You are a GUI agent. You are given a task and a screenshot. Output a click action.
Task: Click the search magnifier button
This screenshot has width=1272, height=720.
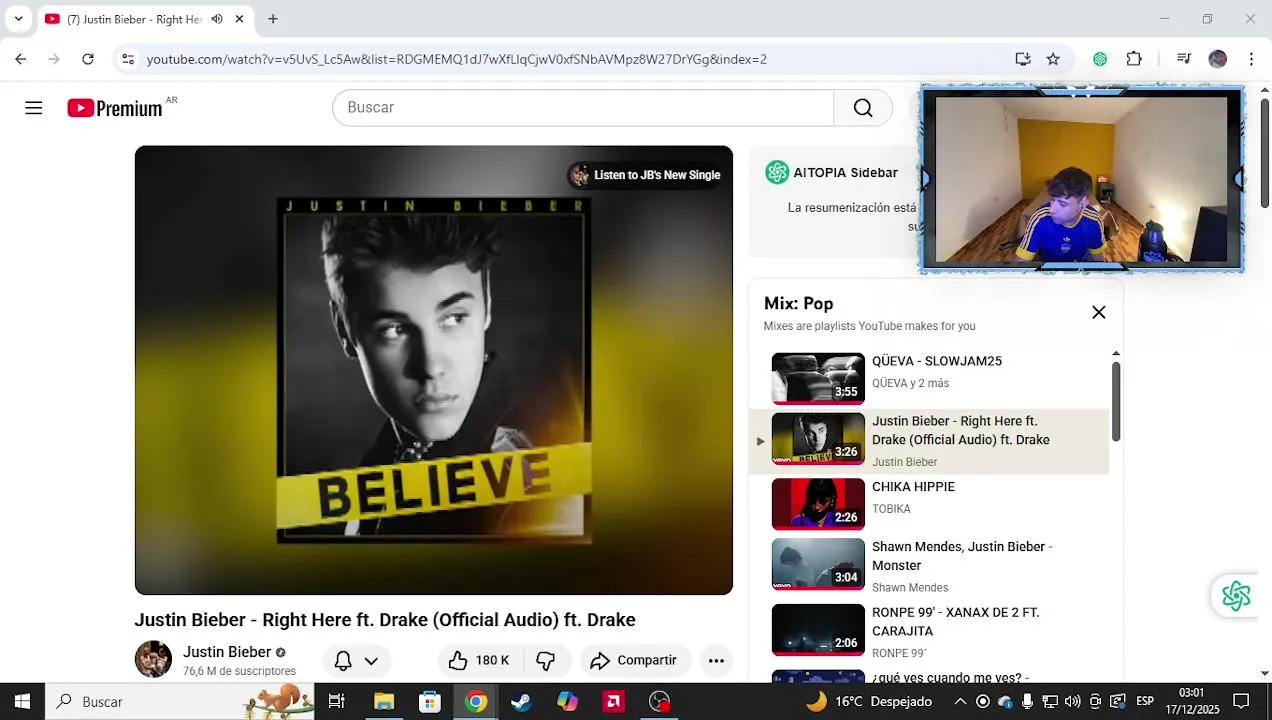coord(863,108)
